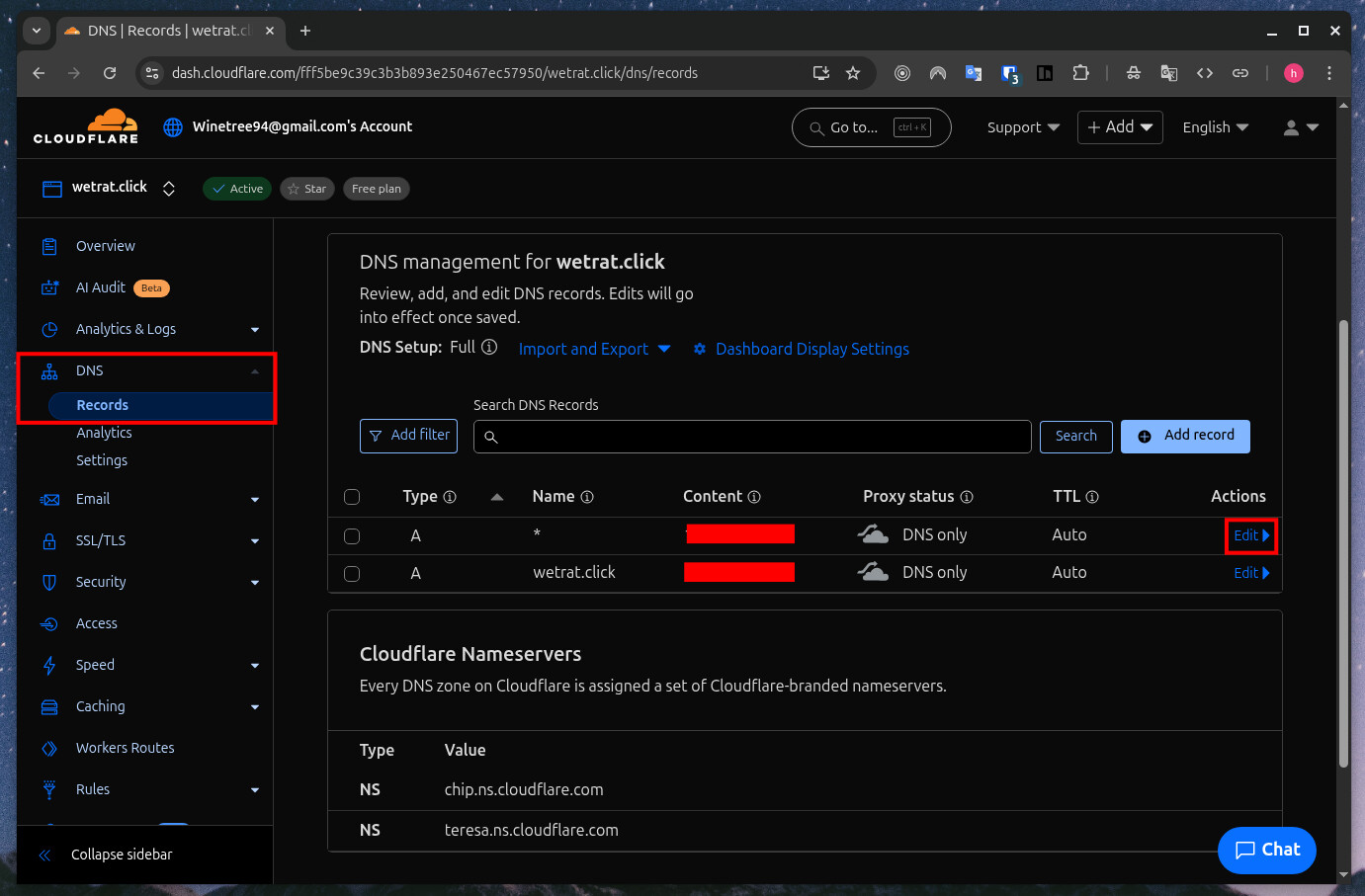Click the Proxy status info icon
This screenshot has height=896, width=1365.
tap(967, 497)
